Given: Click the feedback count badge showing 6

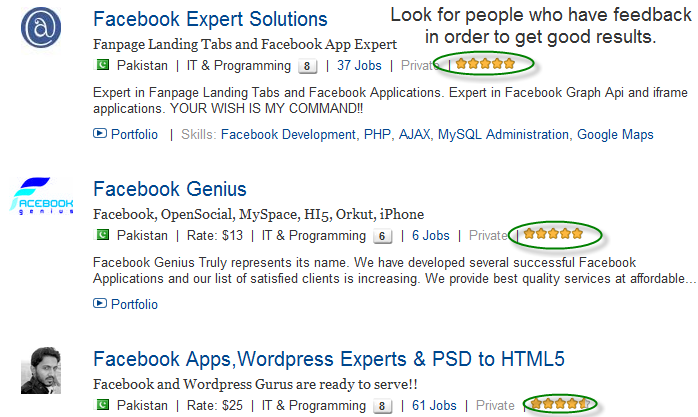Looking at the screenshot, I should tap(382, 237).
